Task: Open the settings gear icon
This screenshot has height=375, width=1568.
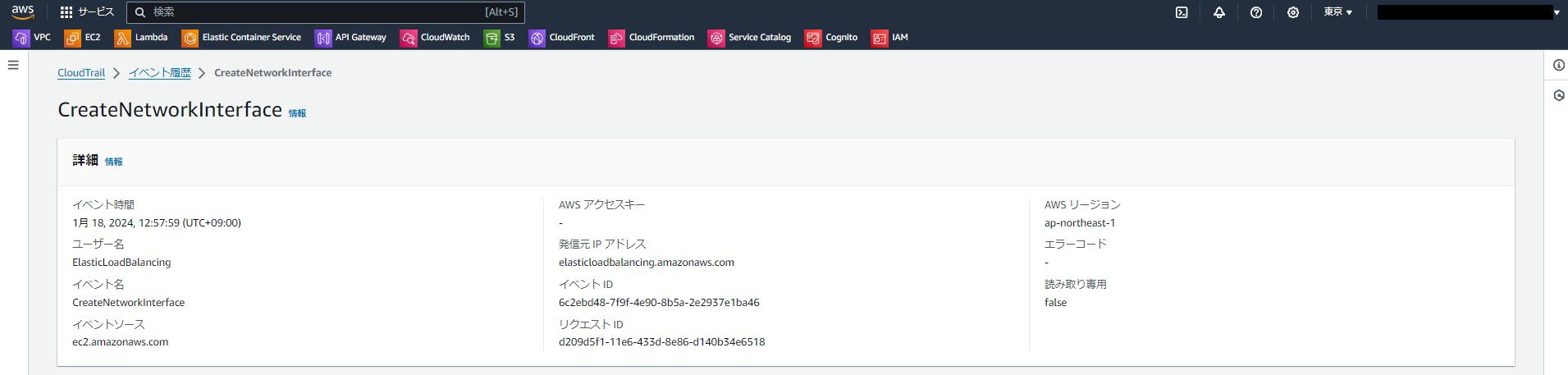Action: coord(1293,12)
